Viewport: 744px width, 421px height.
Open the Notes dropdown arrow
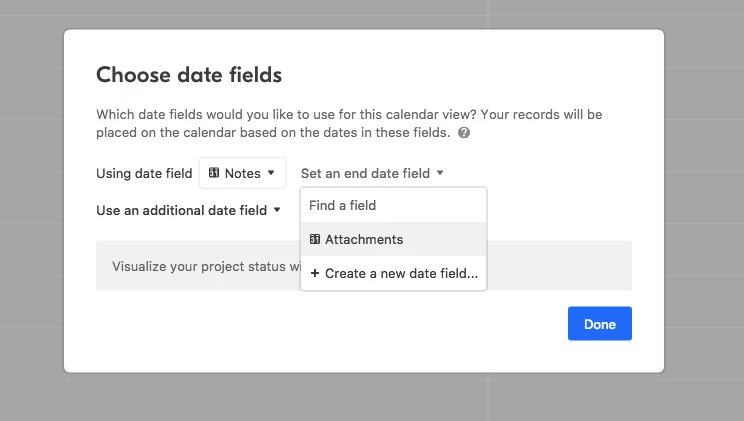271,173
